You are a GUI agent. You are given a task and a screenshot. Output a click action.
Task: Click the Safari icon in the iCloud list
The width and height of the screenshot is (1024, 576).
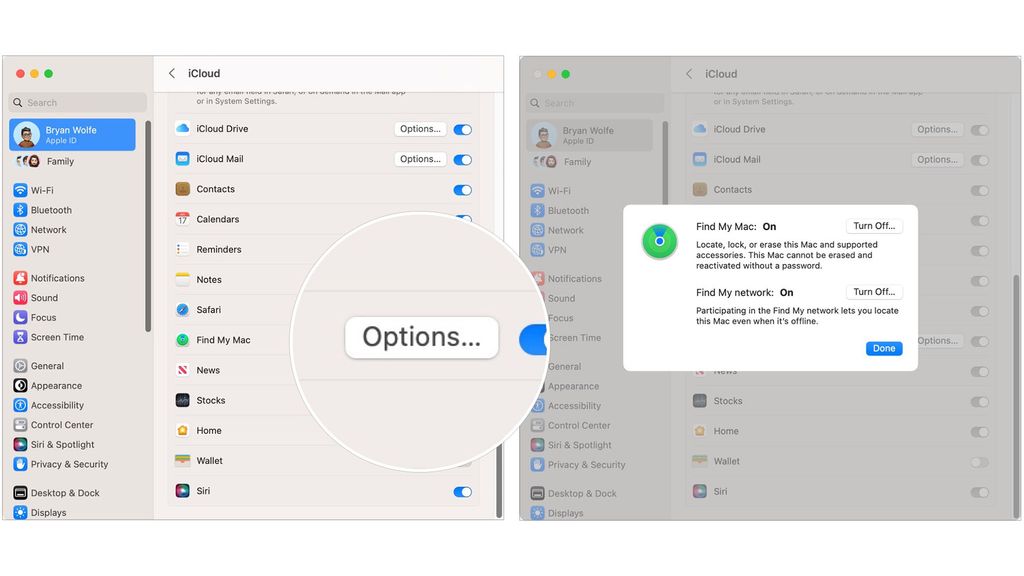(x=183, y=310)
